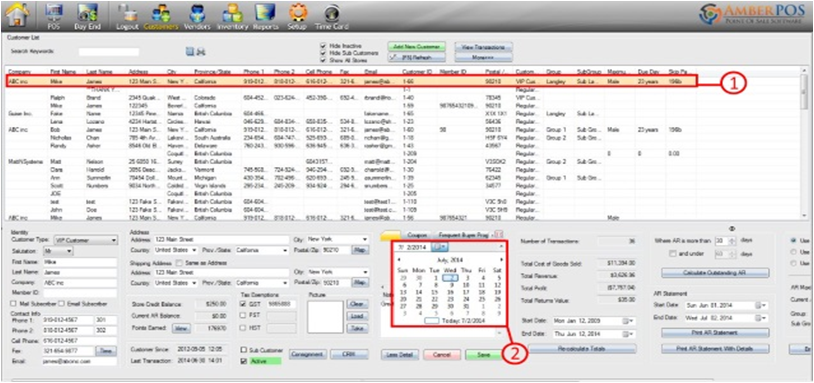
Task: Sort list by Customer ID column
Action: 417,72
